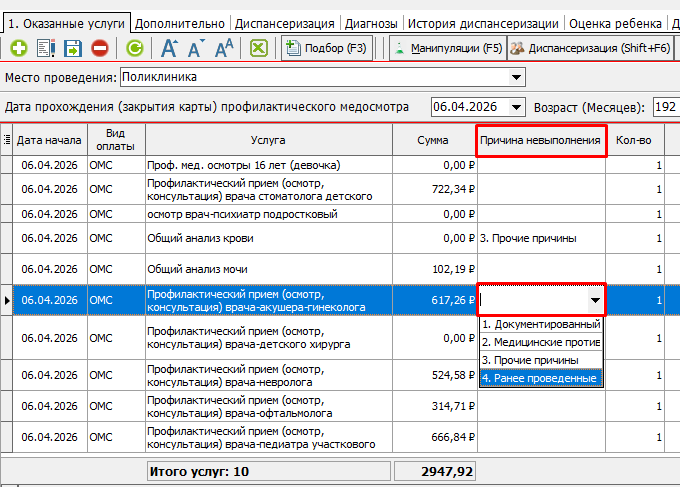Click the add-from-list icon in toolbar
This screenshot has width=680, height=487.
coord(46,47)
